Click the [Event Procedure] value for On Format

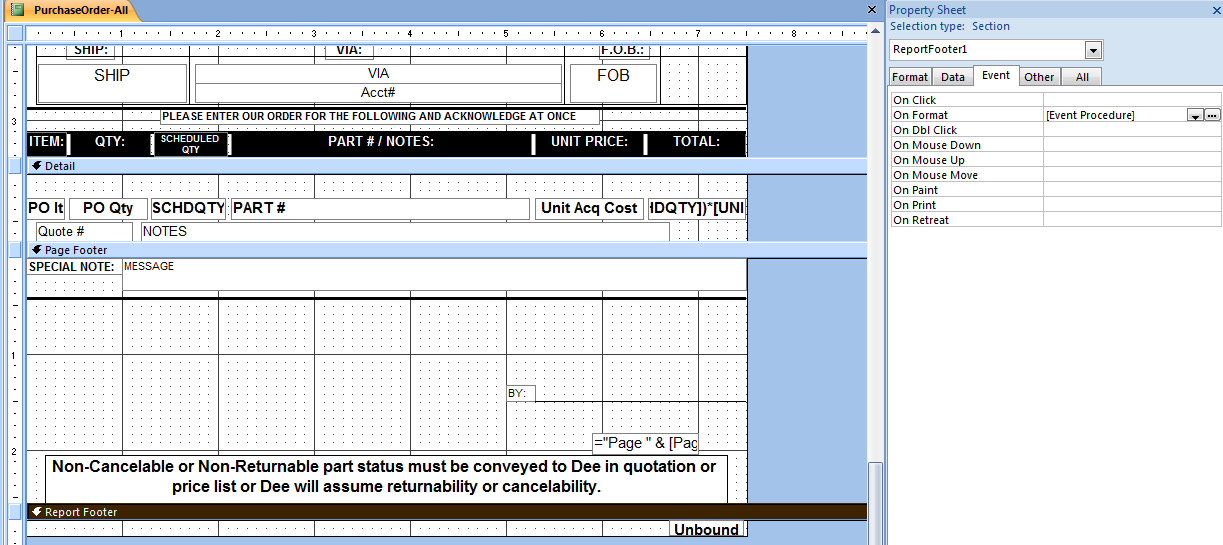point(1091,116)
